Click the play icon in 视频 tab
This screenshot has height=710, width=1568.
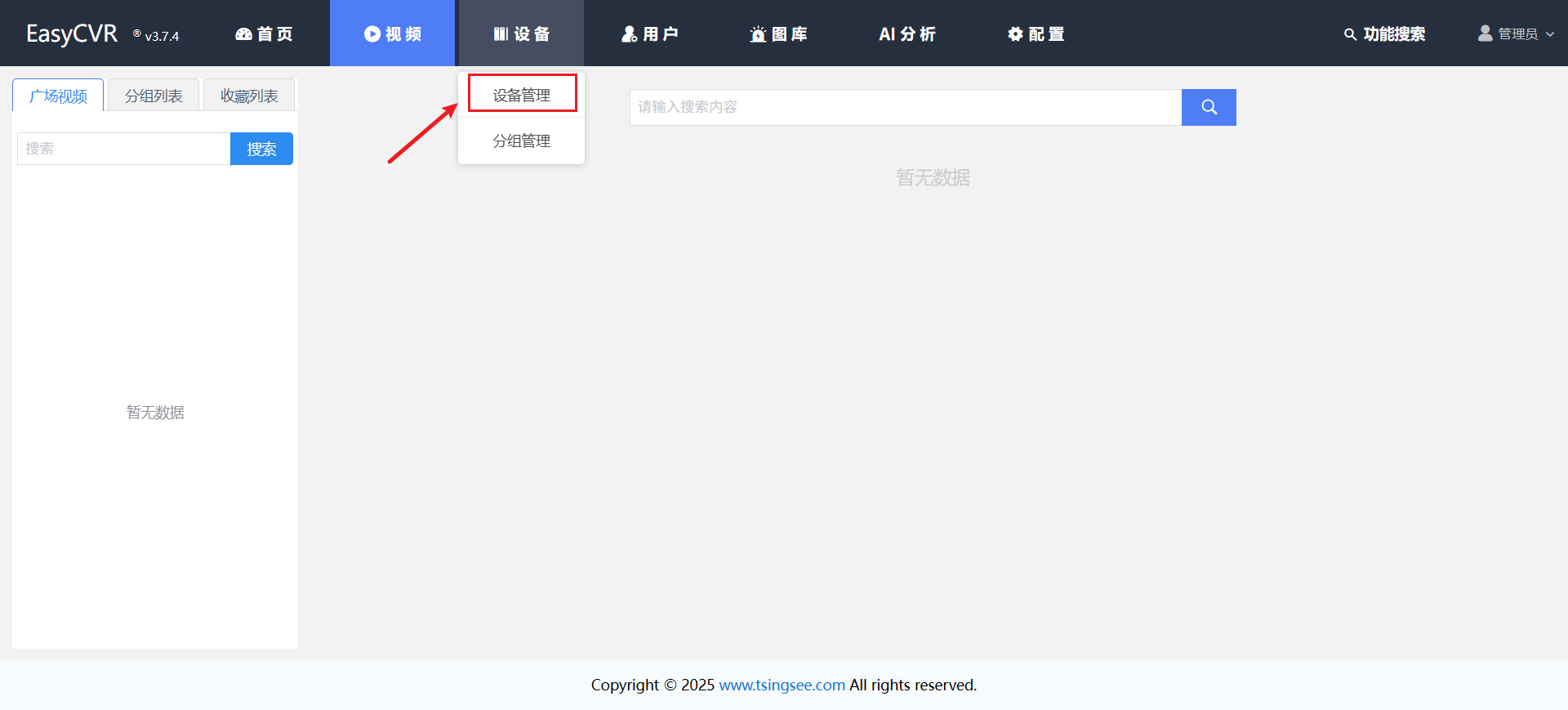pos(372,34)
